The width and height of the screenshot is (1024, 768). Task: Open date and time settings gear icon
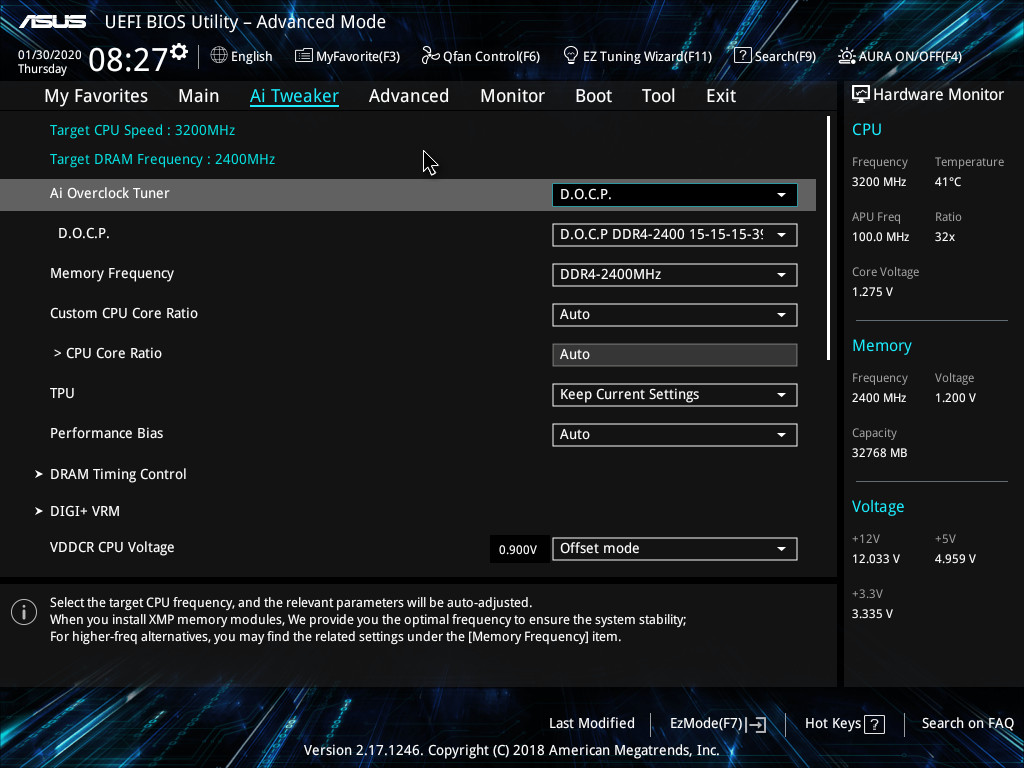pos(179,52)
